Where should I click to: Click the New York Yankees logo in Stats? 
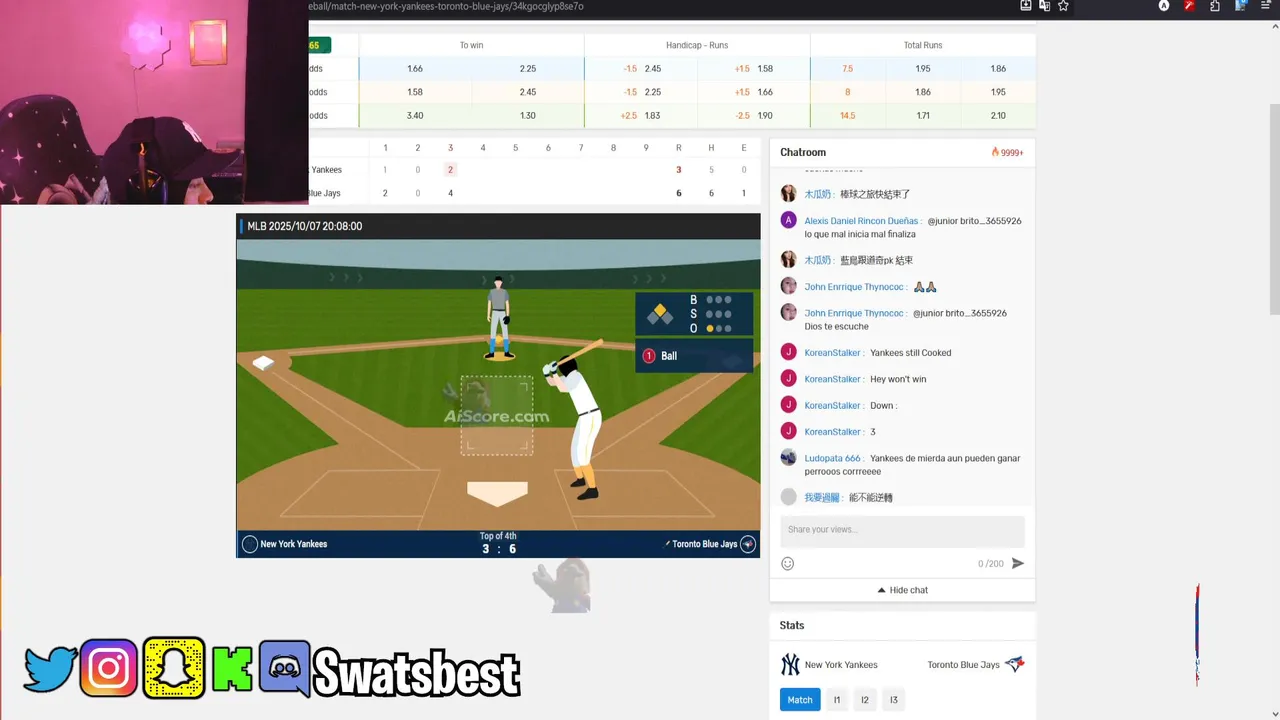tap(790, 665)
